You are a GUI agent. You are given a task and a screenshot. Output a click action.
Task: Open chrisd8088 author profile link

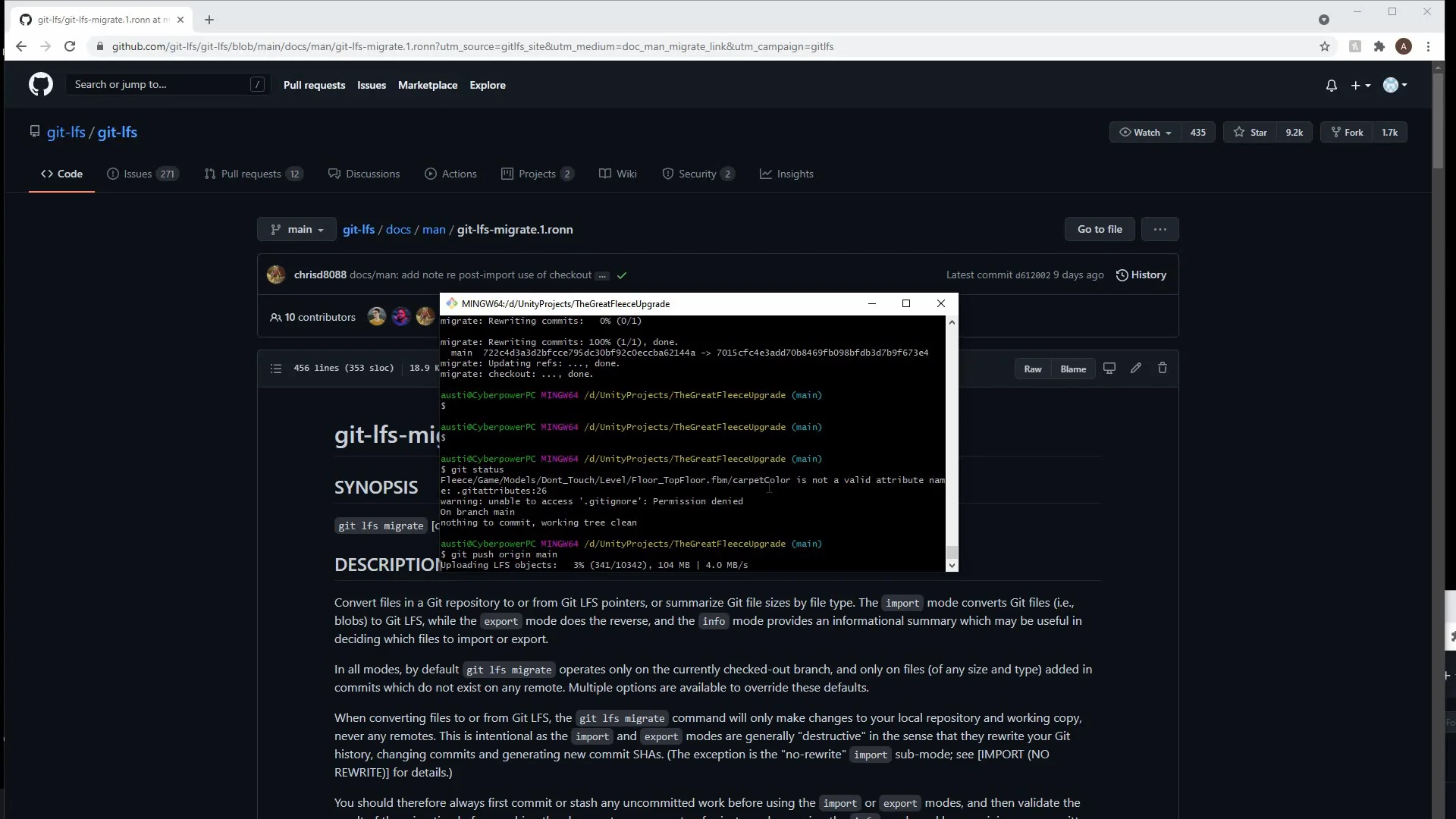click(x=320, y=275)
